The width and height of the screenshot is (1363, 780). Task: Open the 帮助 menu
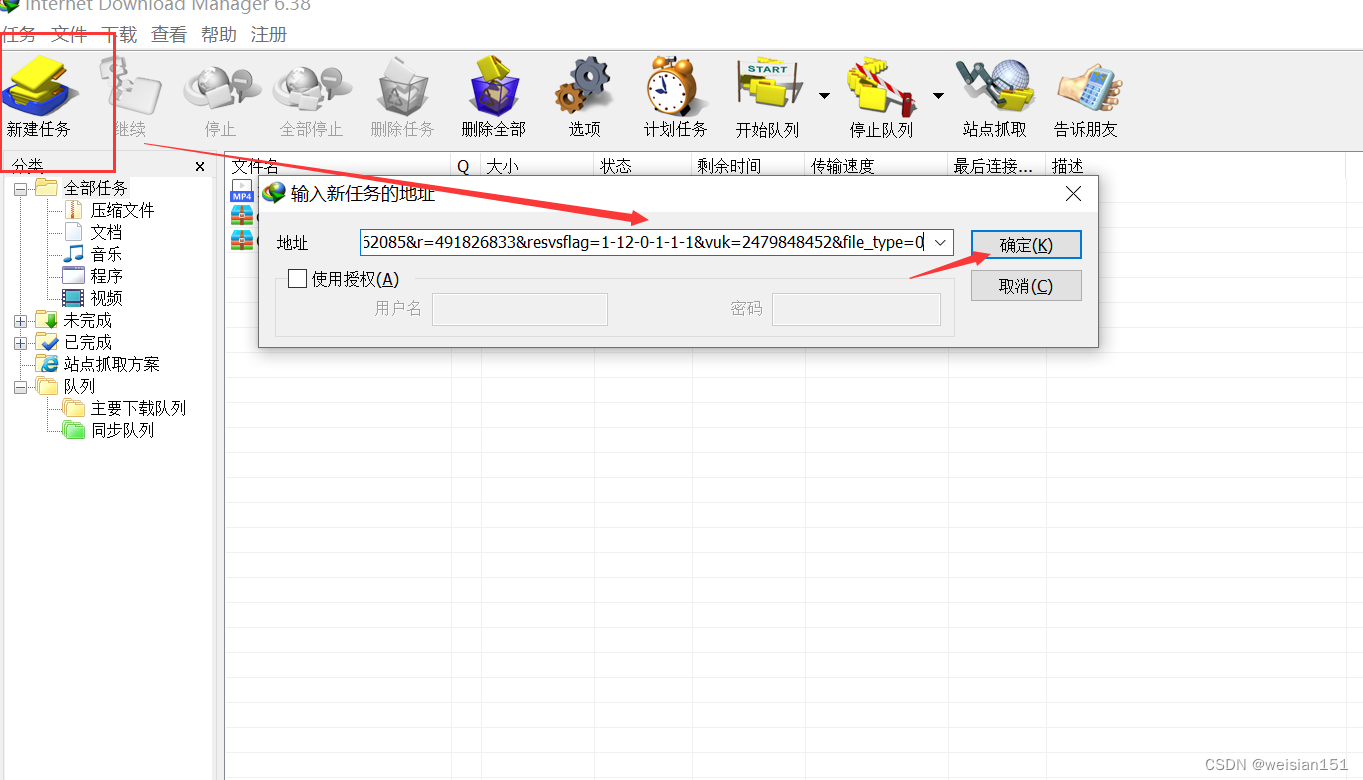[x=219, y=35]
